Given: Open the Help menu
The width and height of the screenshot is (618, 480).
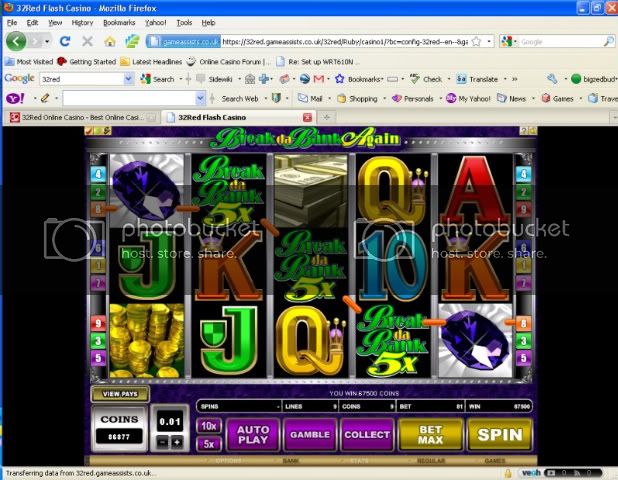Looking at the screenshot, I should point(208,22).
